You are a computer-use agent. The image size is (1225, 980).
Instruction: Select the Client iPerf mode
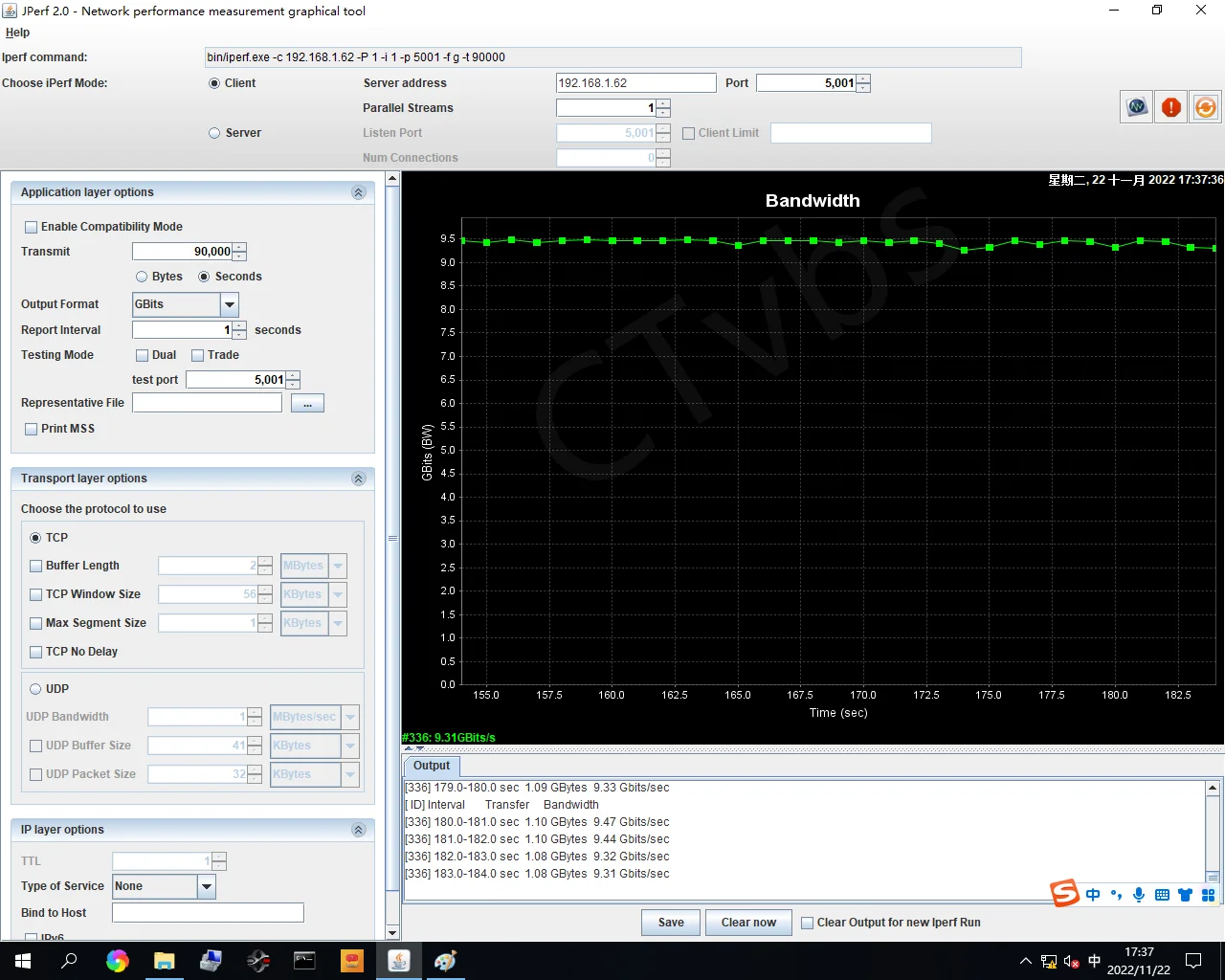214,83
